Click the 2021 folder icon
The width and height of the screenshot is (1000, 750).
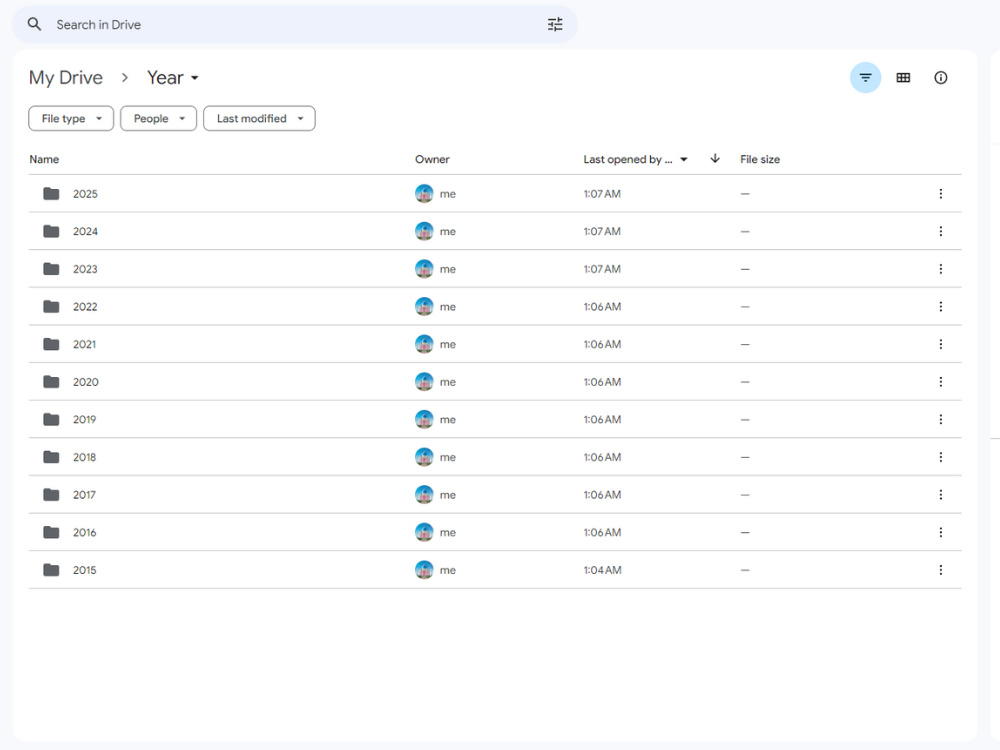click(x=51, y=344)
